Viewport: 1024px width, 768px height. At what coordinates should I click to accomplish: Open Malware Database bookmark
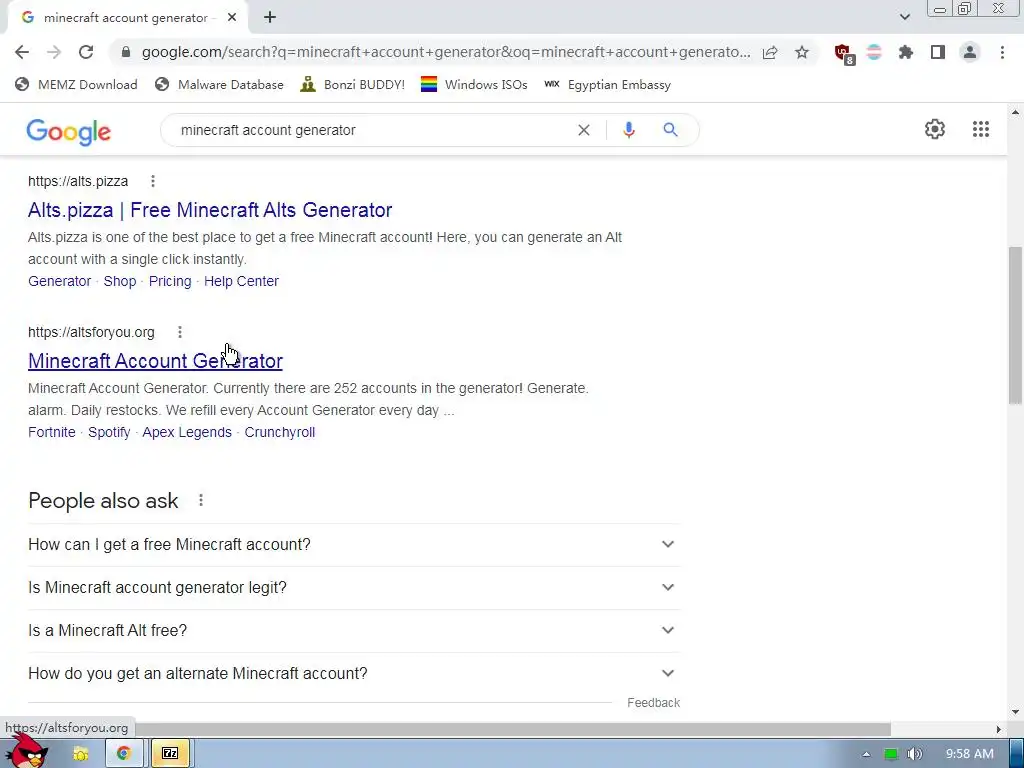[219, 84]
